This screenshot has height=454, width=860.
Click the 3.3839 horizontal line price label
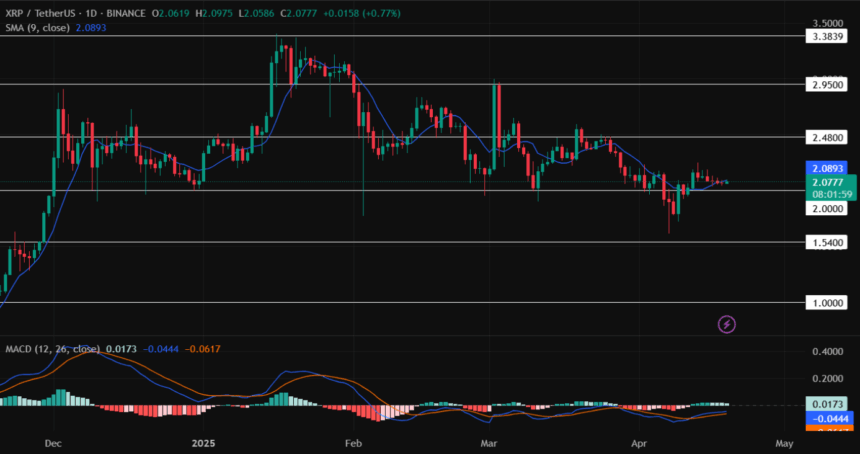(827, 36)
